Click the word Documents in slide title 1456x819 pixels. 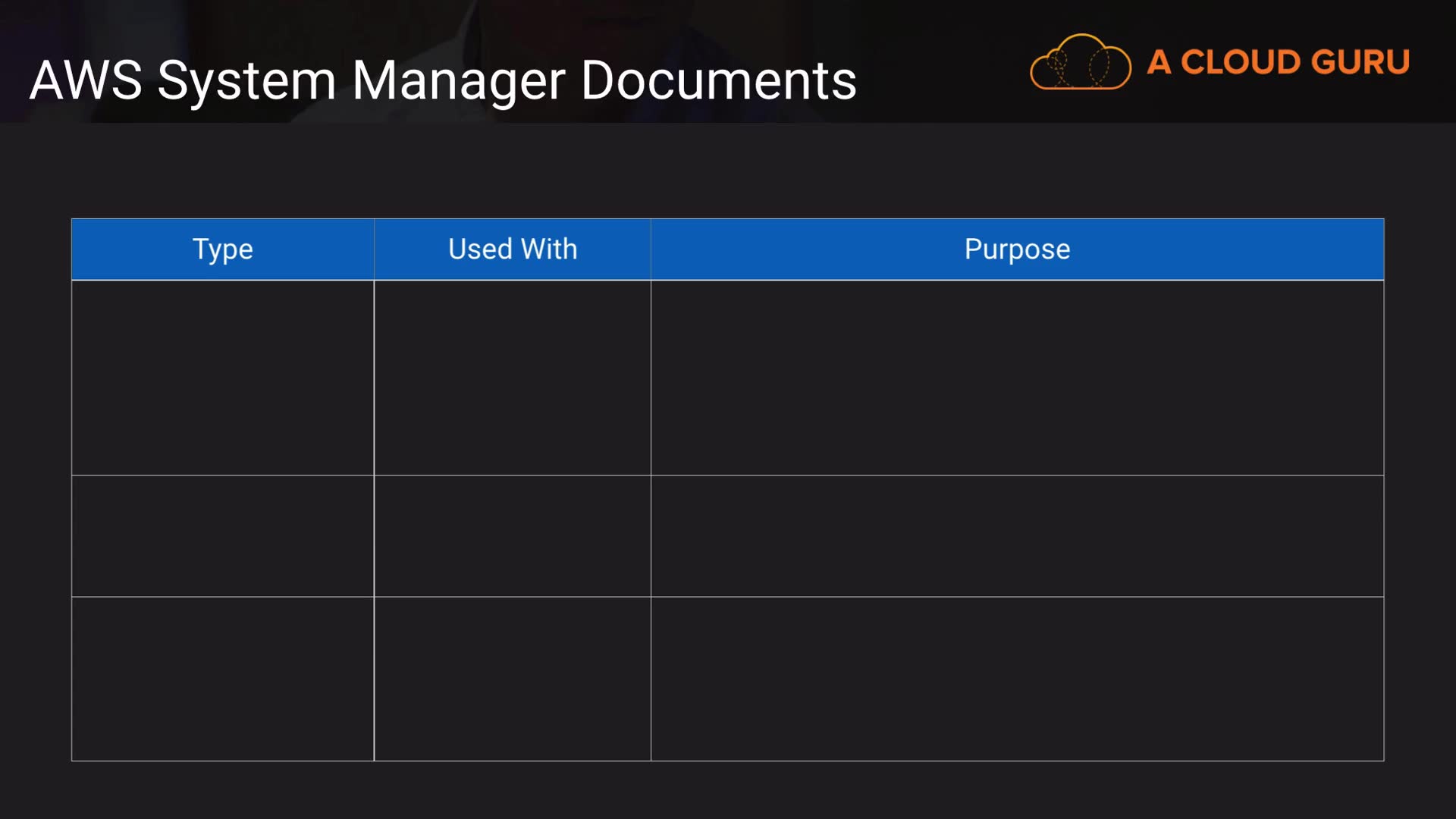click(x=718, y=80)
